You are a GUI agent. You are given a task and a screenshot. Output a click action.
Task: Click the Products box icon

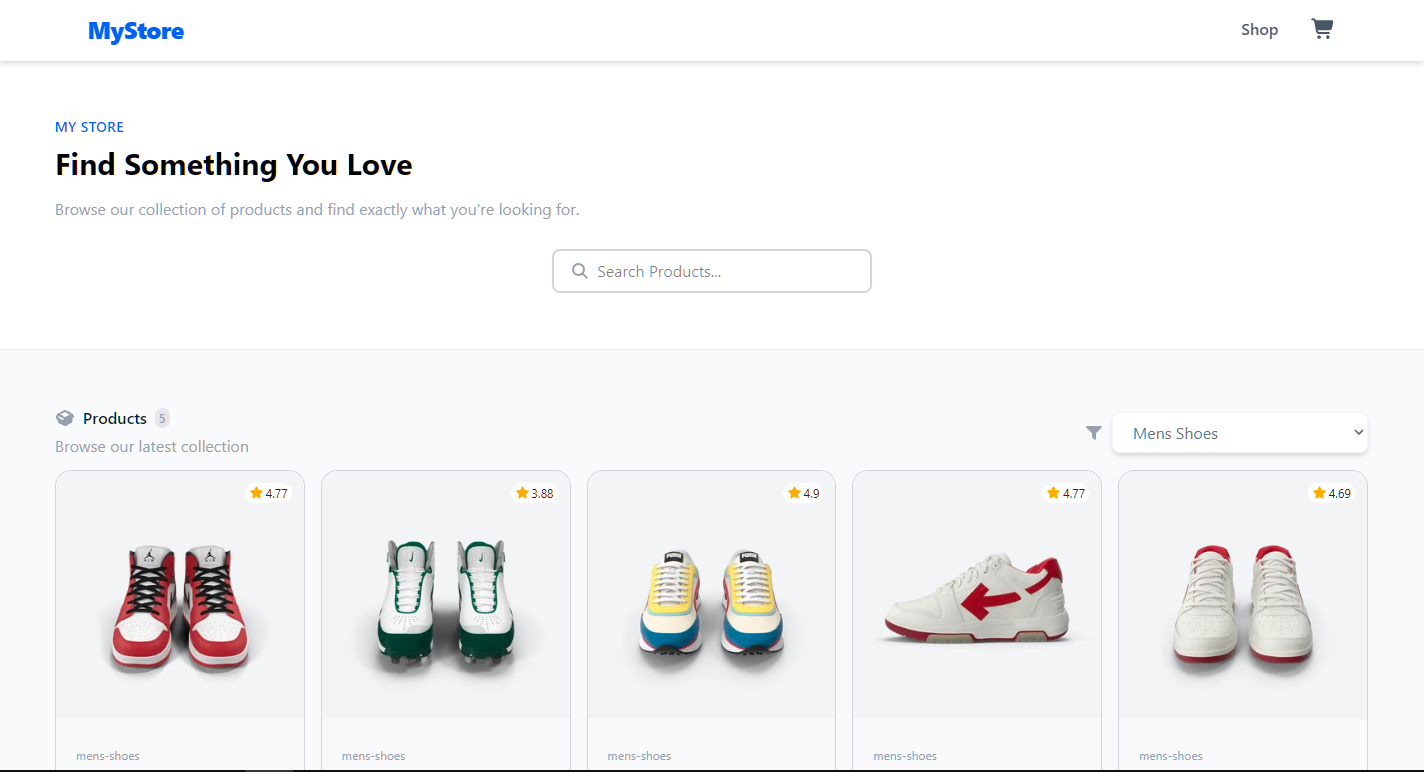click(x=65, y=418)
